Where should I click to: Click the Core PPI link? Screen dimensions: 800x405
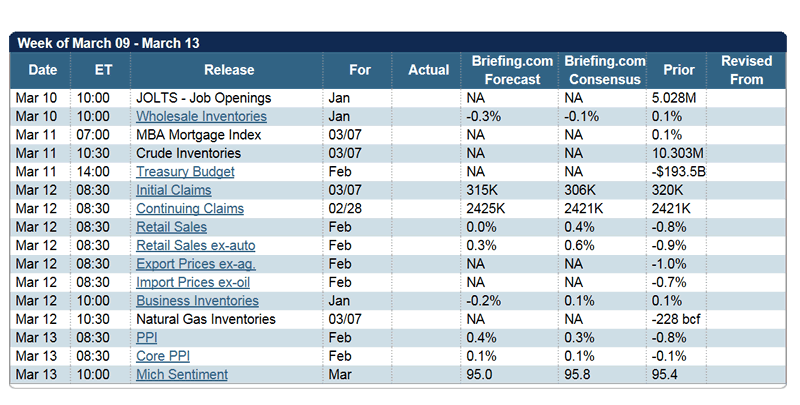click(163, 356)
